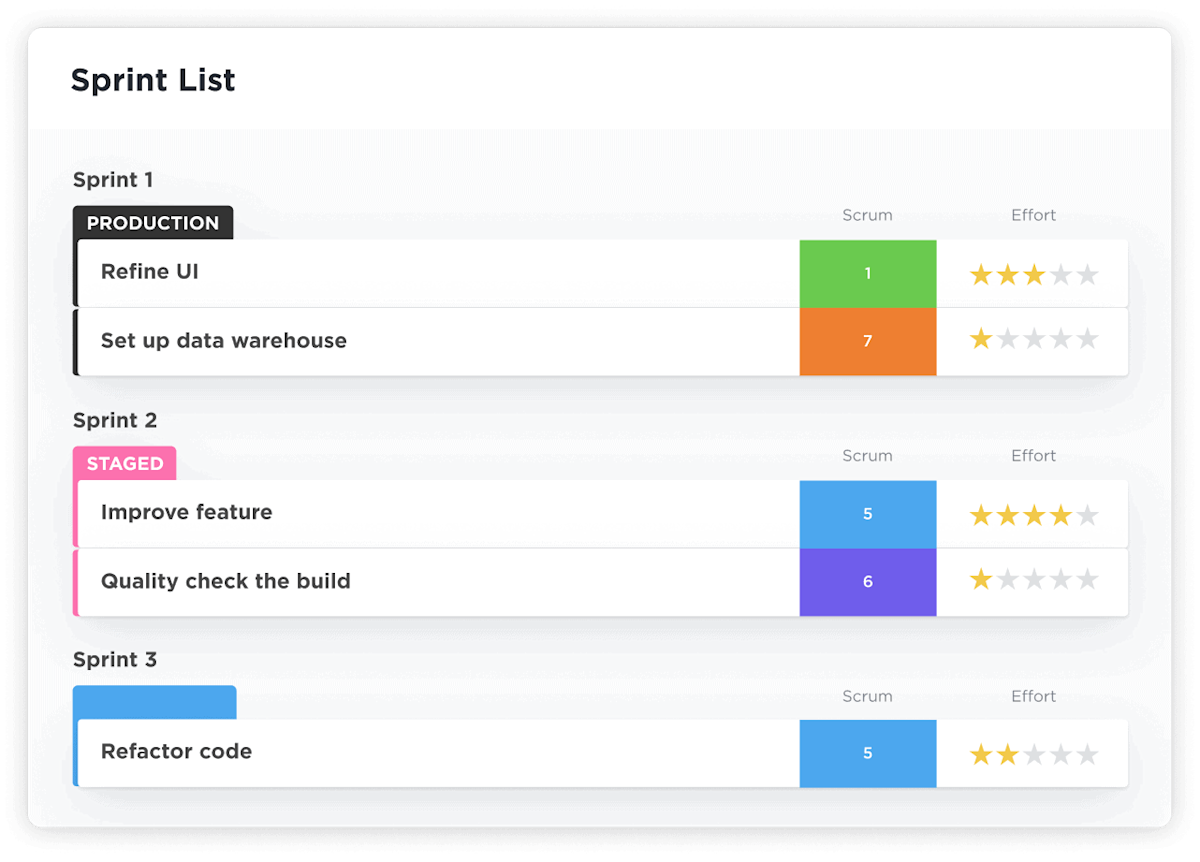1200x862 pixels.
Task: Select the orange Scrum badge showing 7
Action: click(867, 341)
